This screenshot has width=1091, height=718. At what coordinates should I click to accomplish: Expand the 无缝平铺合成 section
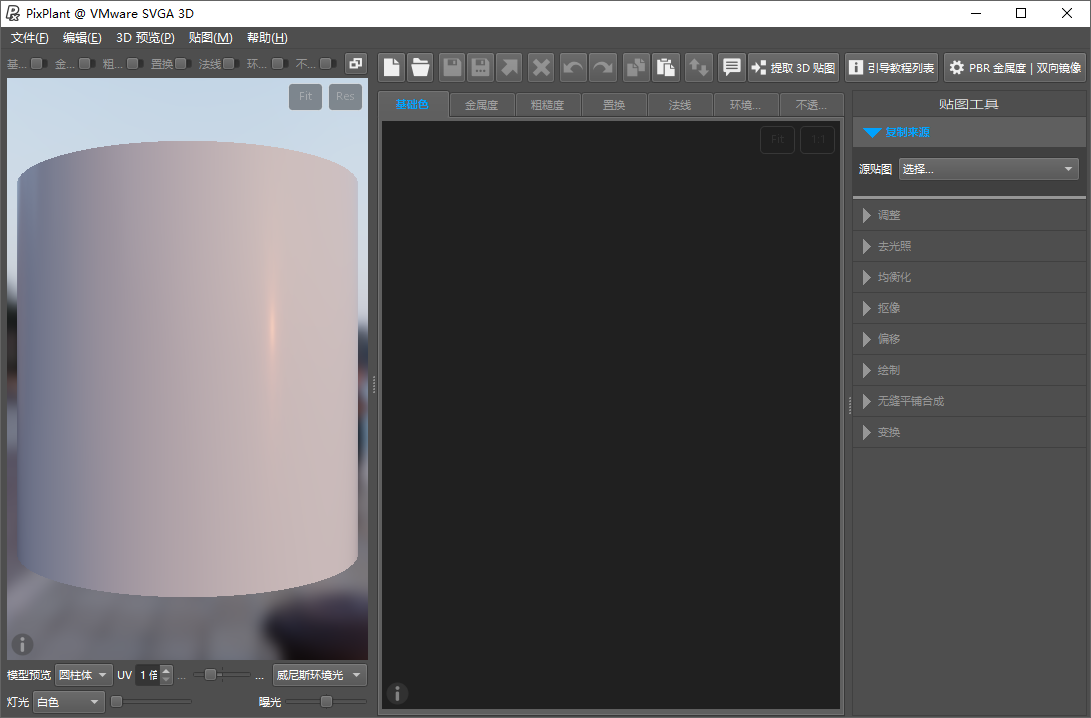pos(969,401)
